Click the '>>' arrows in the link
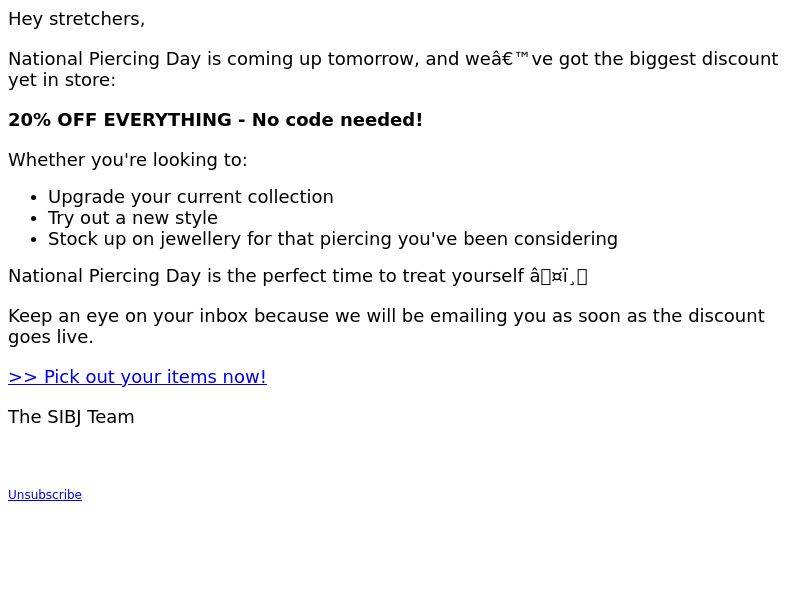This screenshot has width=800, height=600. pyautogui.click(x=22, y=377)
